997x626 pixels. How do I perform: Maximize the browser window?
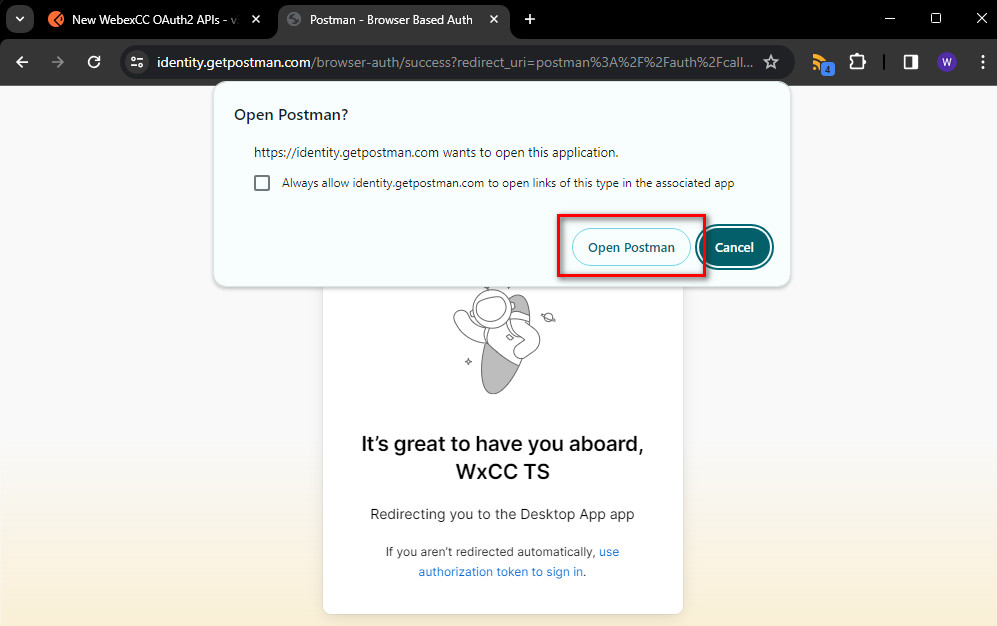coord(935,18)
